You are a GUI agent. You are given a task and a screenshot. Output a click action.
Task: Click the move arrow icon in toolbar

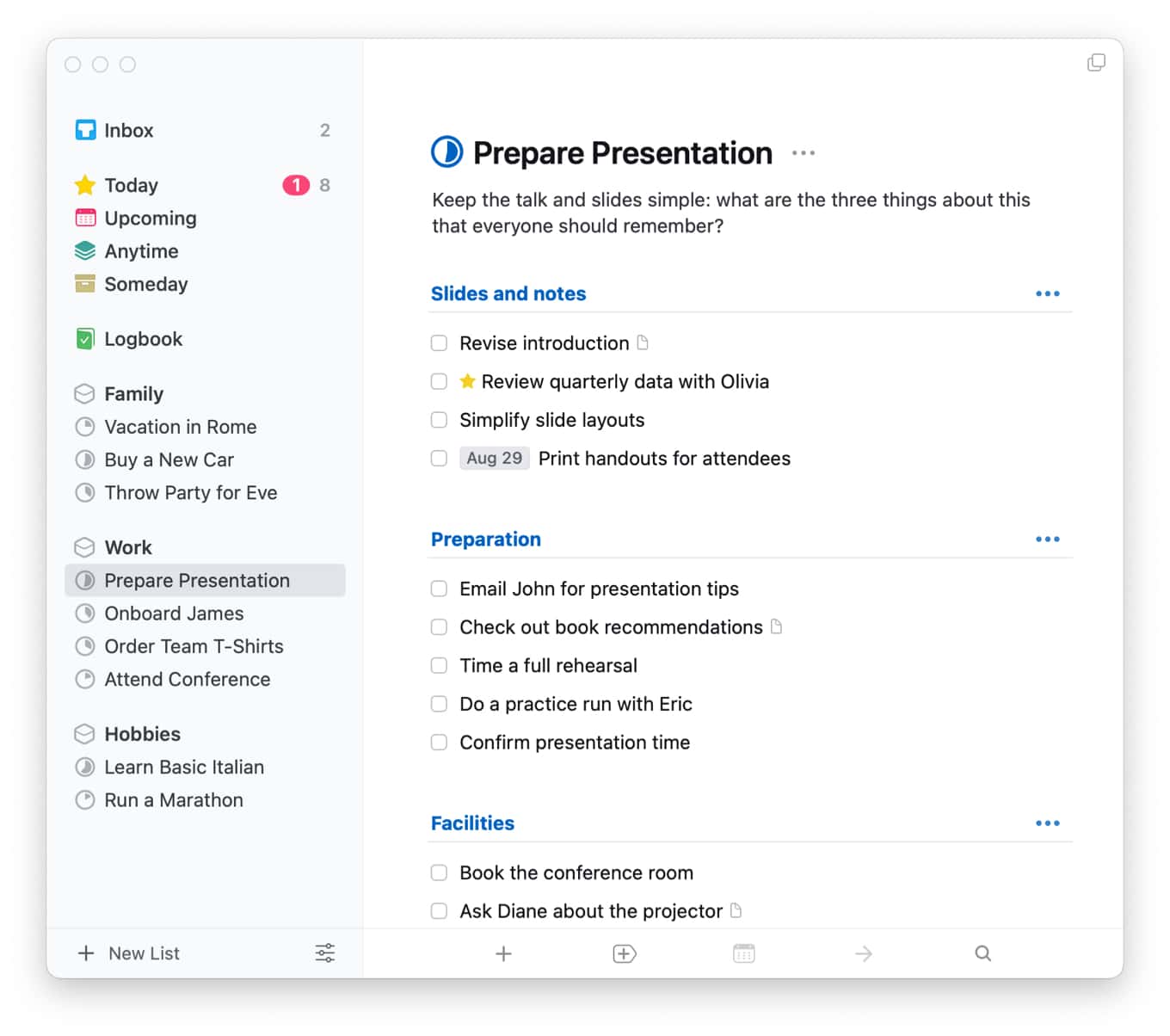click(x=864, y=953)
